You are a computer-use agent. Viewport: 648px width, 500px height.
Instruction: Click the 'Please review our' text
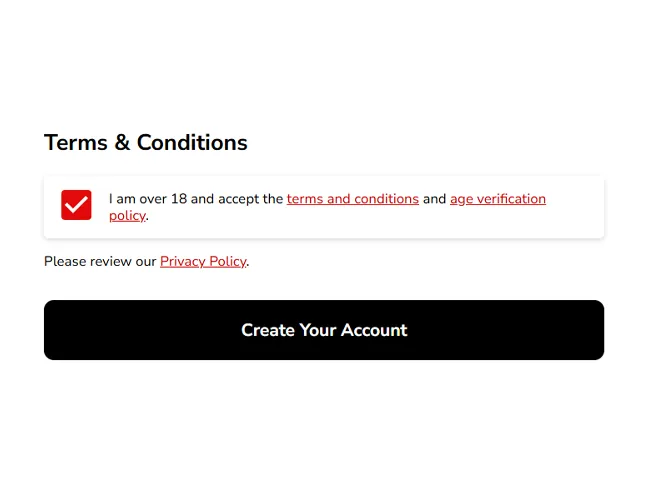click(x=100, y=262)
